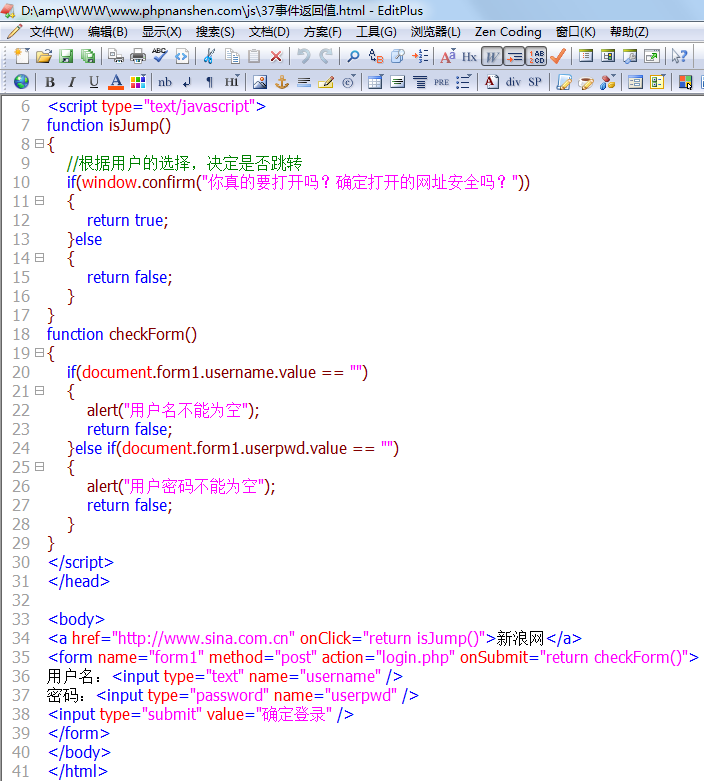
Task: View page in browser globe icon
Action: 21,82
